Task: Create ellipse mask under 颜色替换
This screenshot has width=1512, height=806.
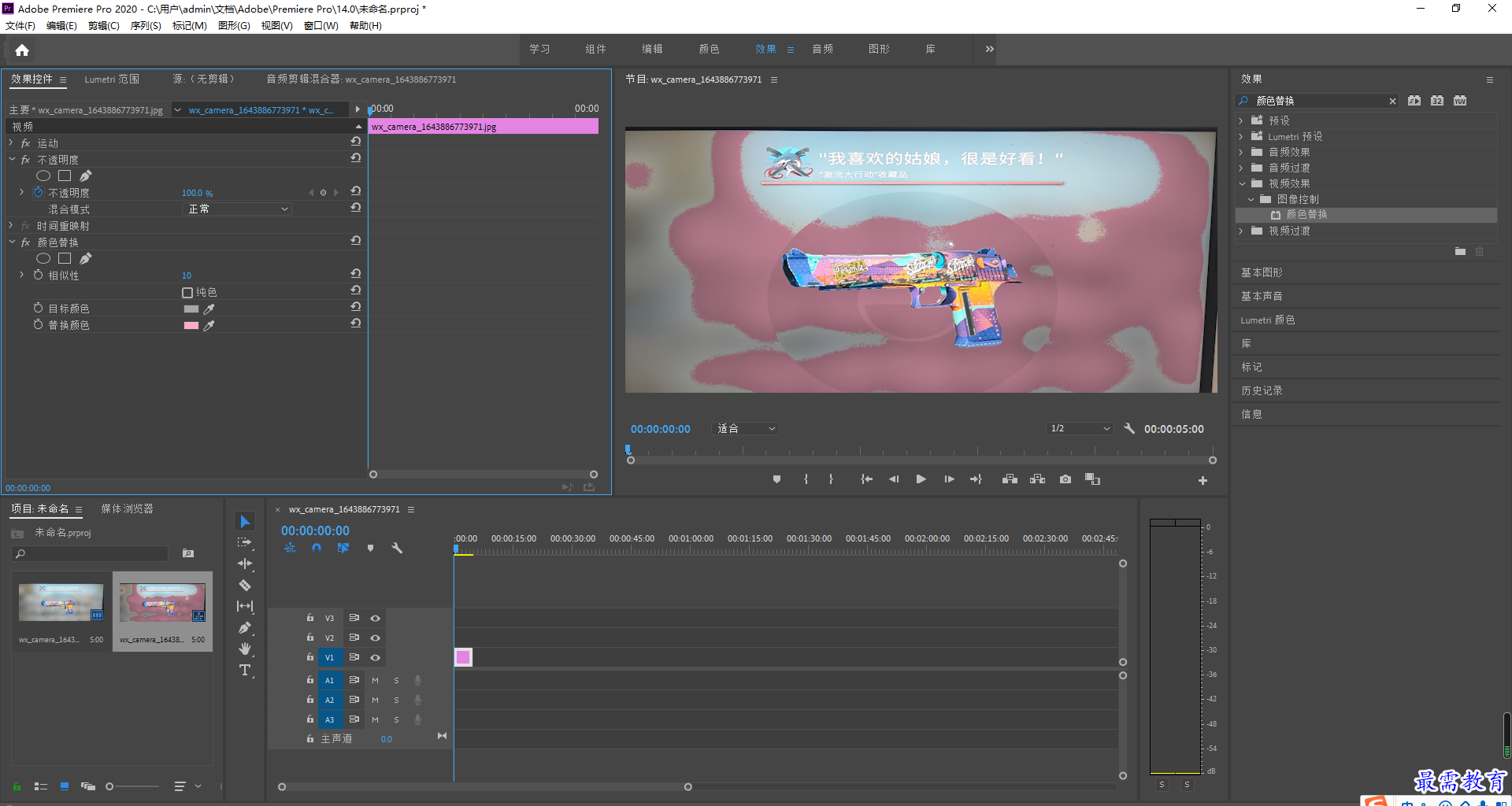Action: click(x=43, y=258)
